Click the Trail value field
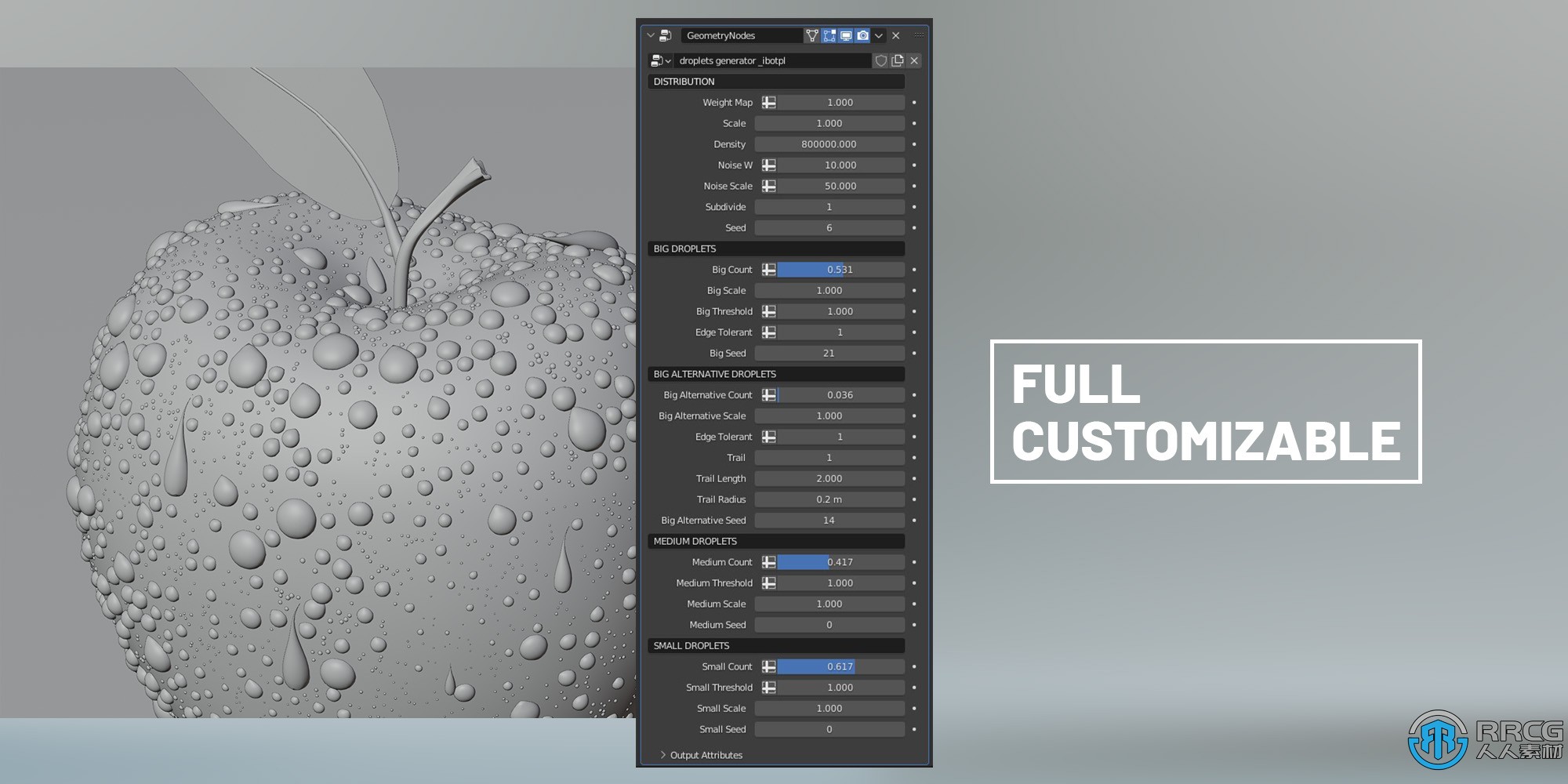The width and height of the screenshot is (1568, 784). pos(829,458)
